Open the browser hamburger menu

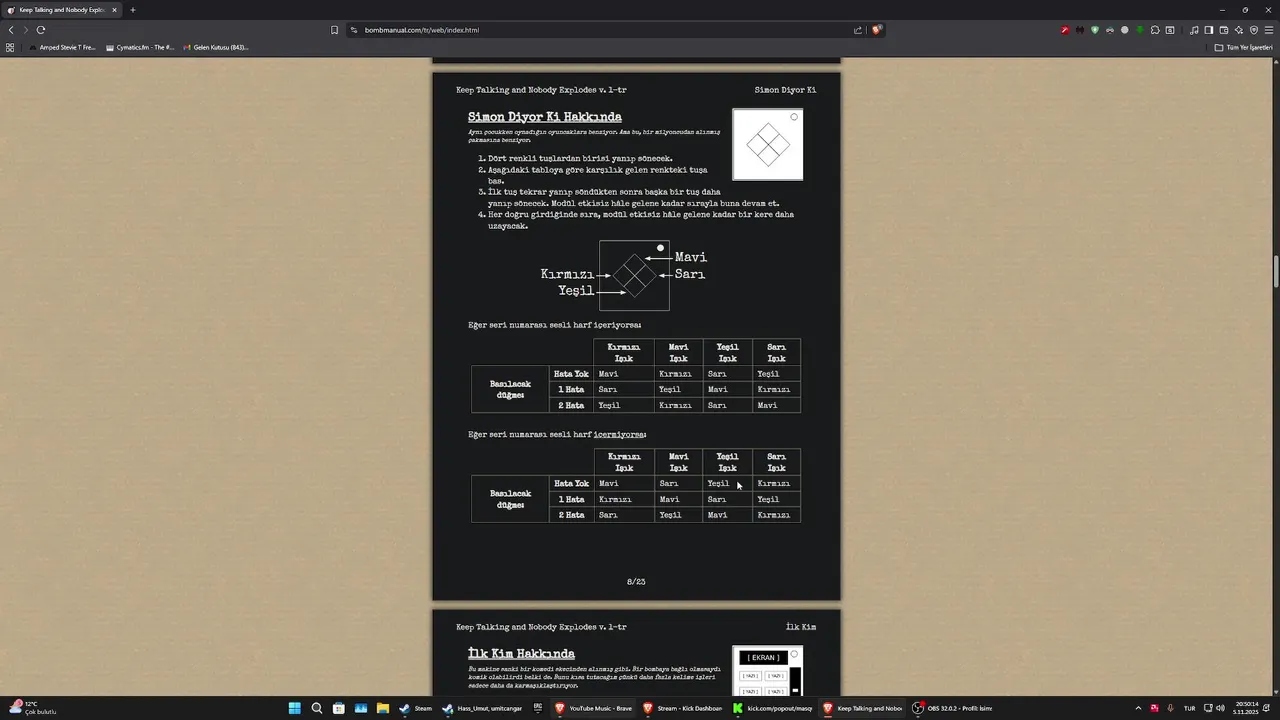(1267, 30)
